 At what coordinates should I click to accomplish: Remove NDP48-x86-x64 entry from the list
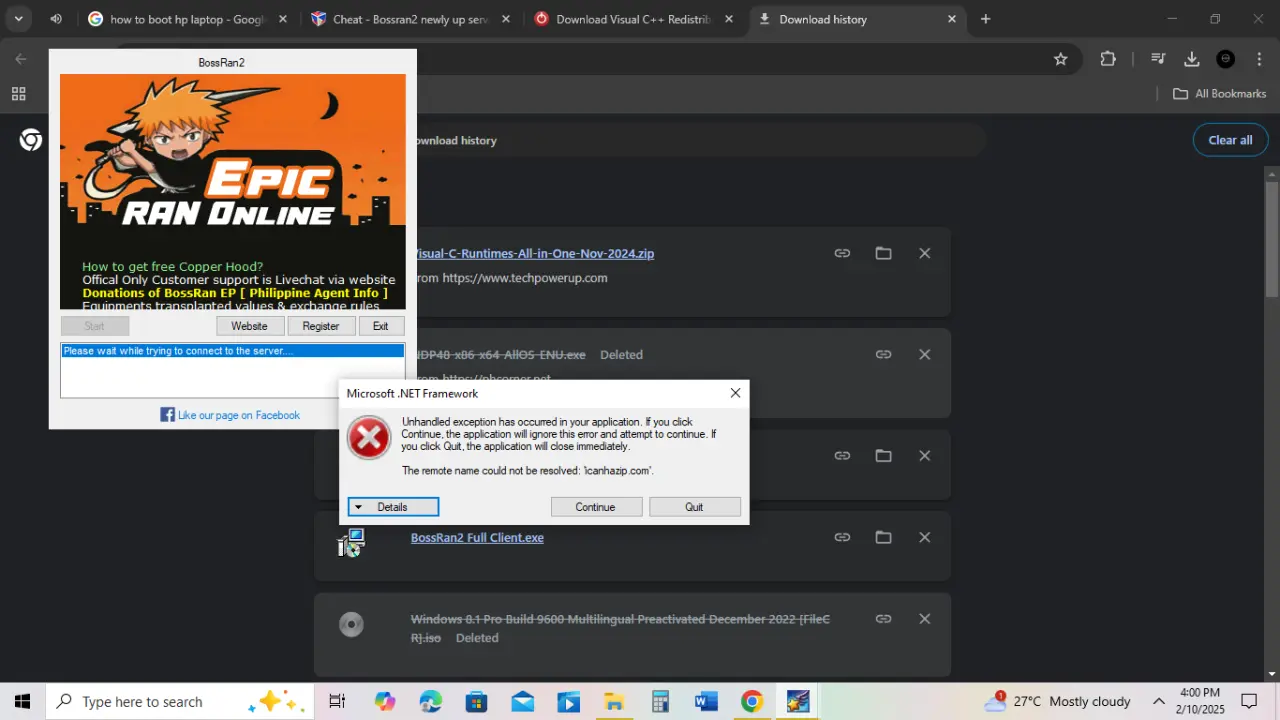925,354
